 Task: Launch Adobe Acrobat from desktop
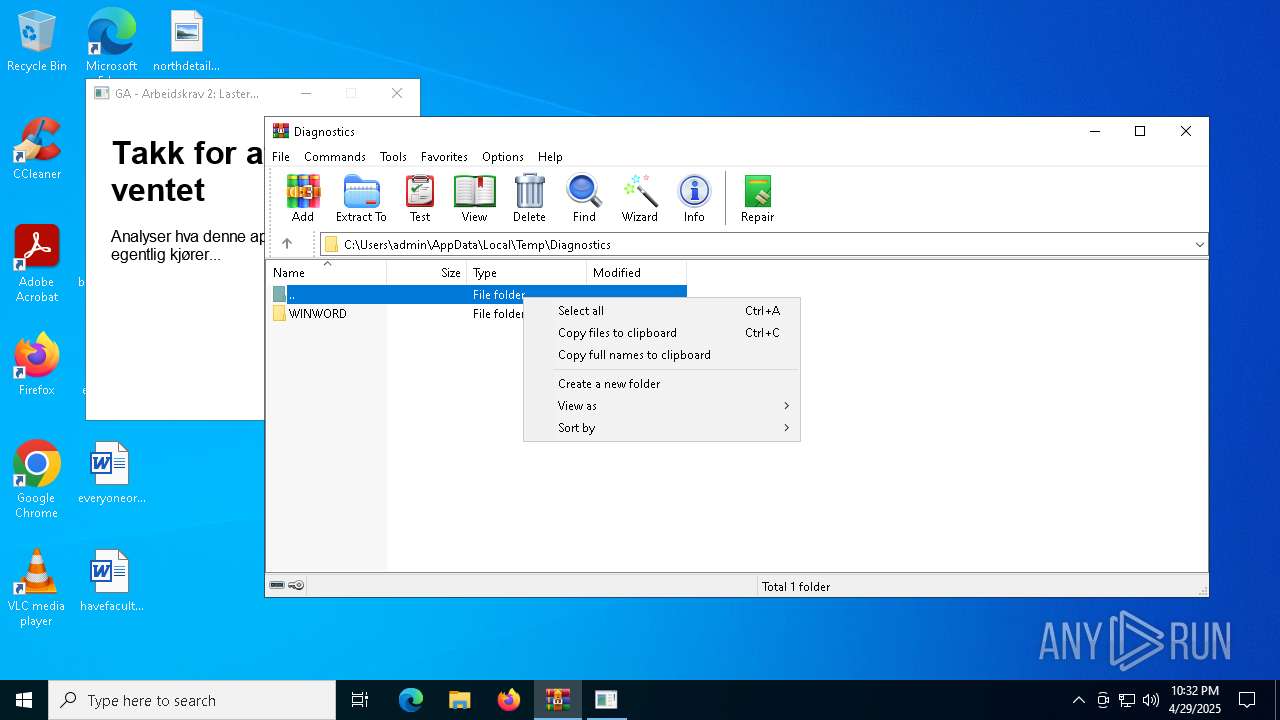click(37, 264)
